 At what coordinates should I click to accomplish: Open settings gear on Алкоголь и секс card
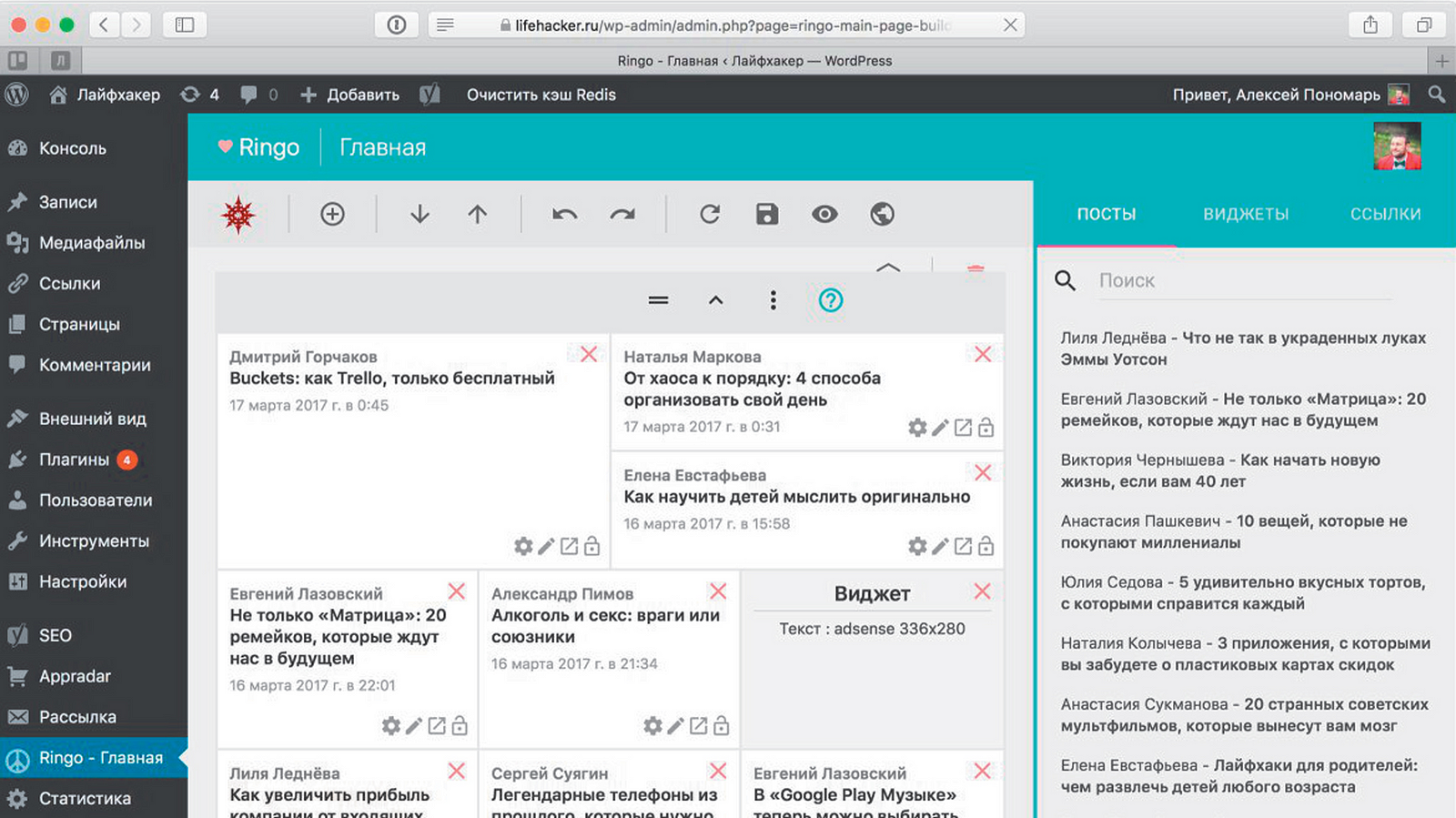pos(652,726)
